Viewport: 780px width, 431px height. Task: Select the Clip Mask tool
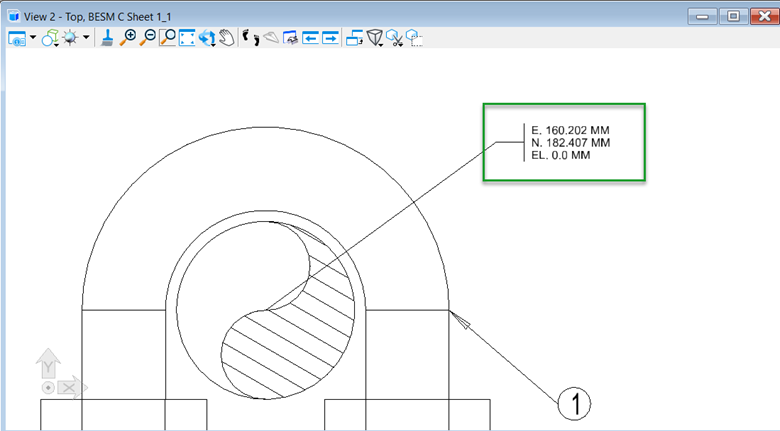(x=414, y=38)
